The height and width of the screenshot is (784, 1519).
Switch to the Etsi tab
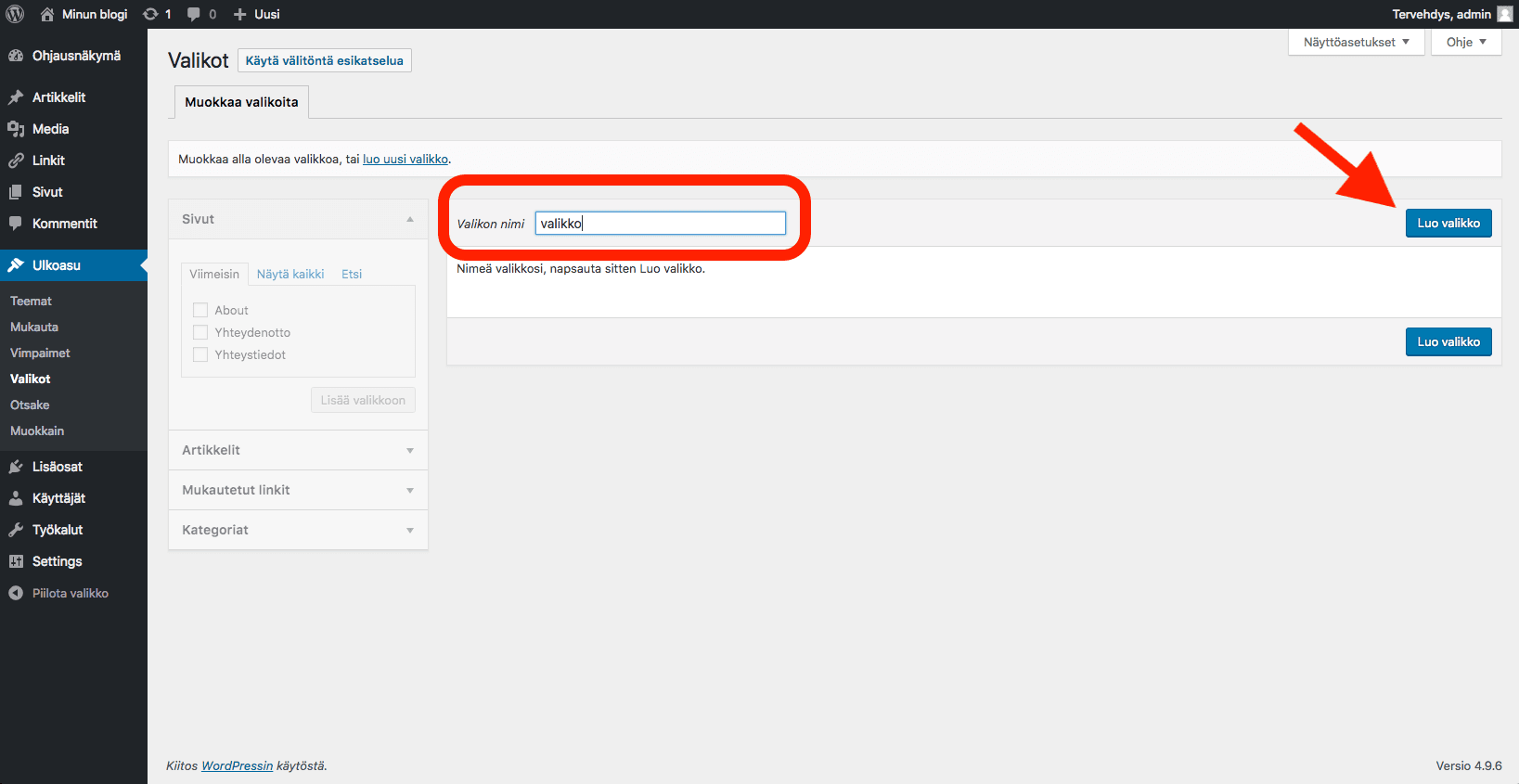(x=352, y=274)
